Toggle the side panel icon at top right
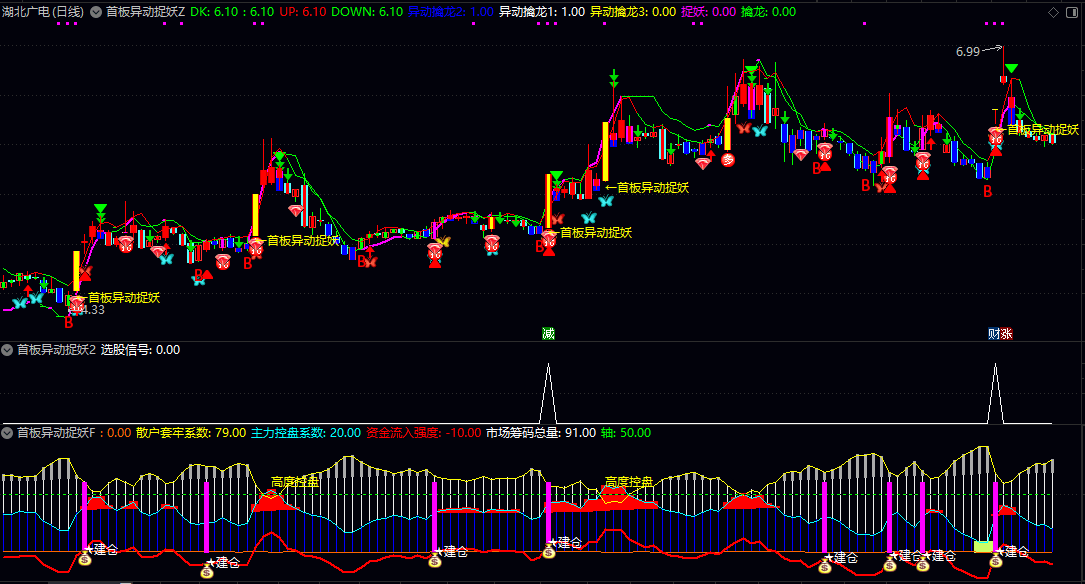The width and height of the screenshot is (1085, 584). point(1073,12)
